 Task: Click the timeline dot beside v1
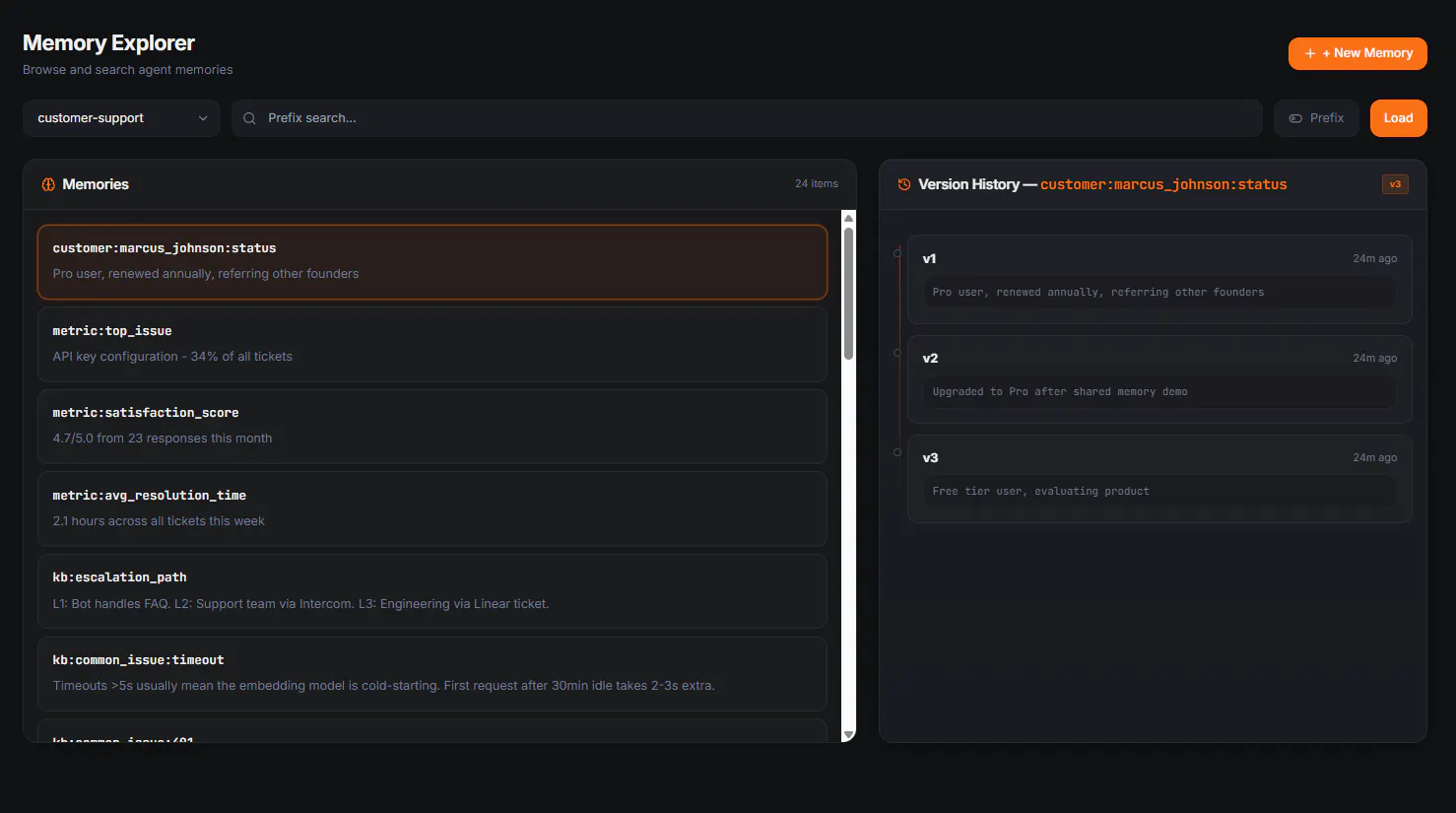pyautogui.click(x=897, y=253)
